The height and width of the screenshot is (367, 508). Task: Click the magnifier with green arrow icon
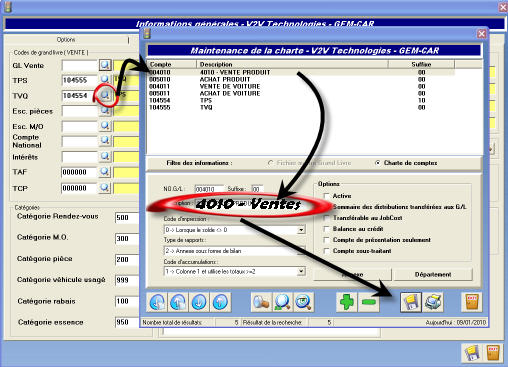click(282, 302)
